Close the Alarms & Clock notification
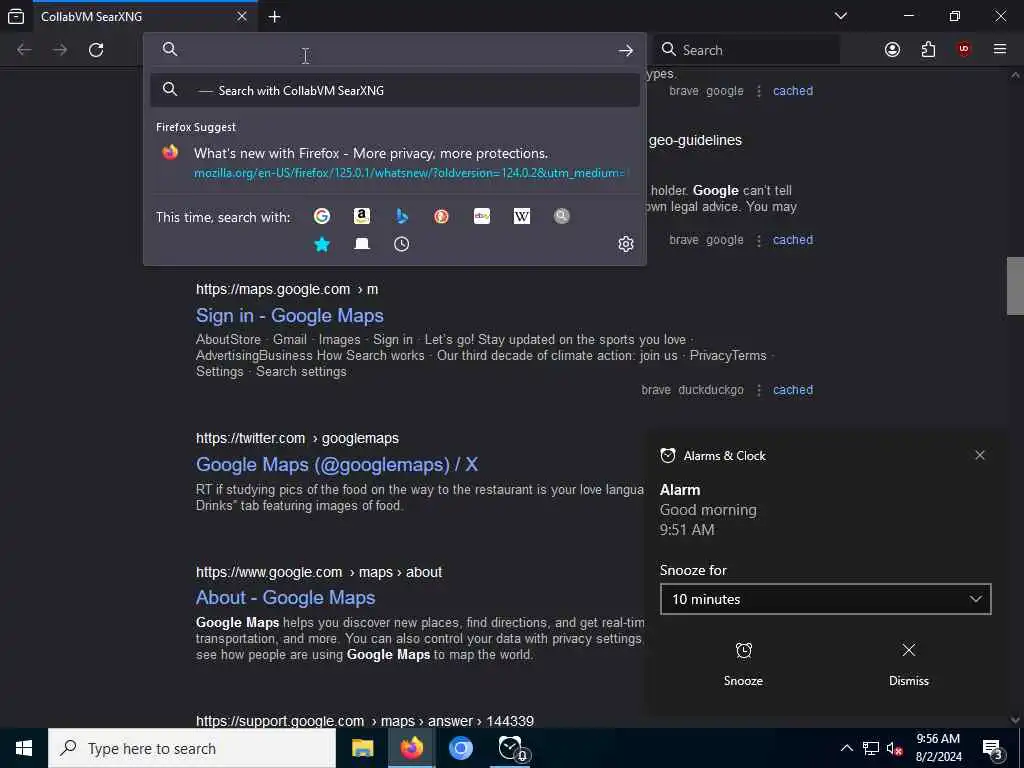The height and width of the screenshot is (768, 1024). click(x=980, y=455)
